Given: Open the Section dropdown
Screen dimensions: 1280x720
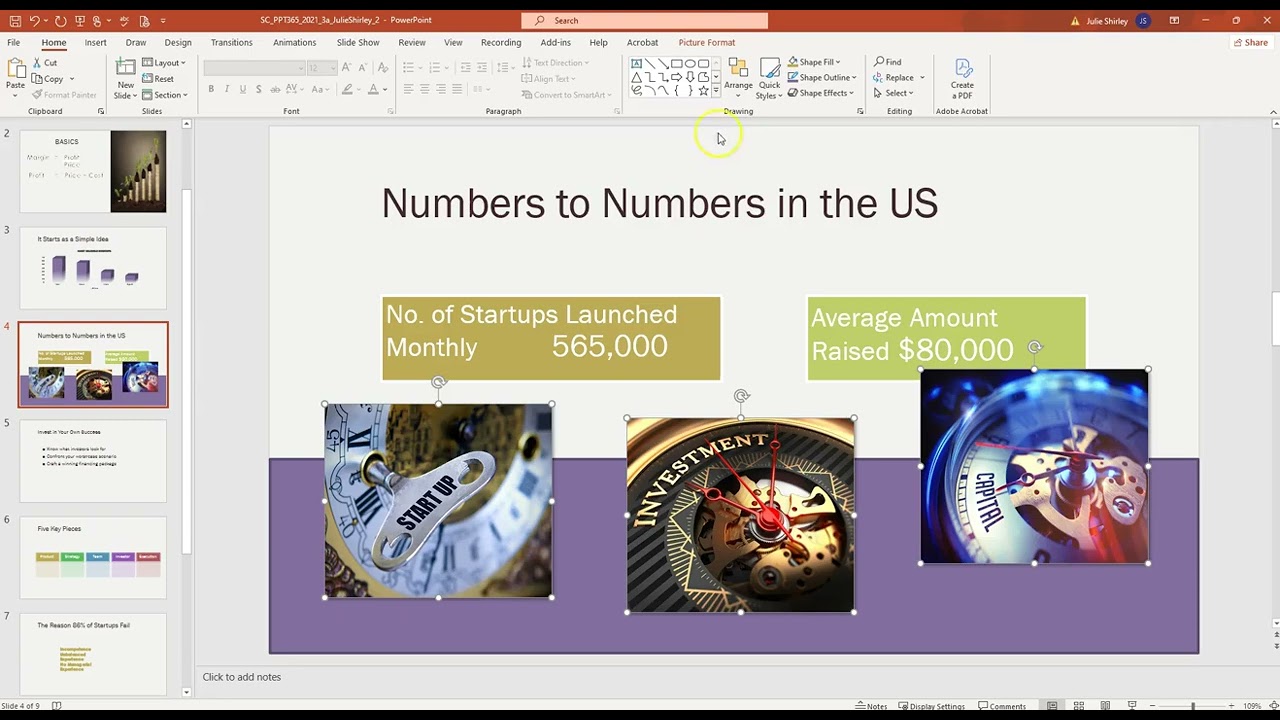Looking at the screenshot, I should (x=165, y=95).
